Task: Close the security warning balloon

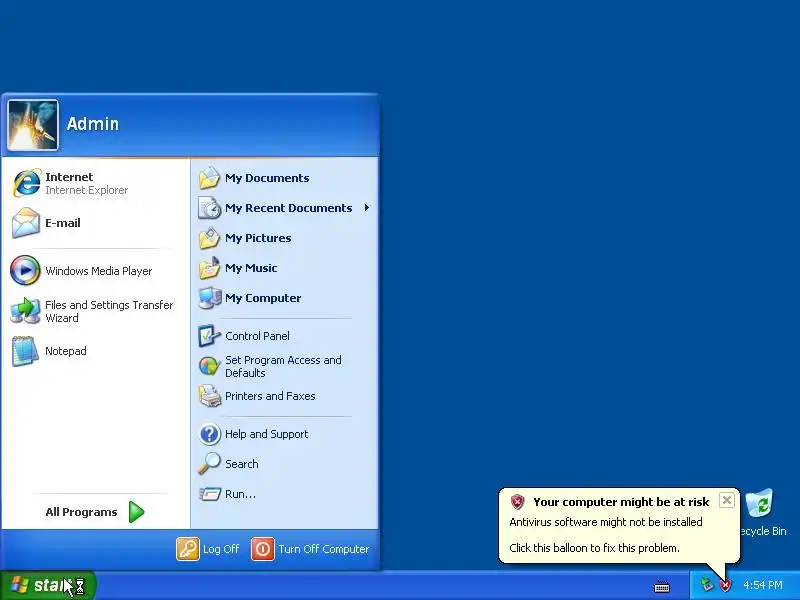Action: 727,500
